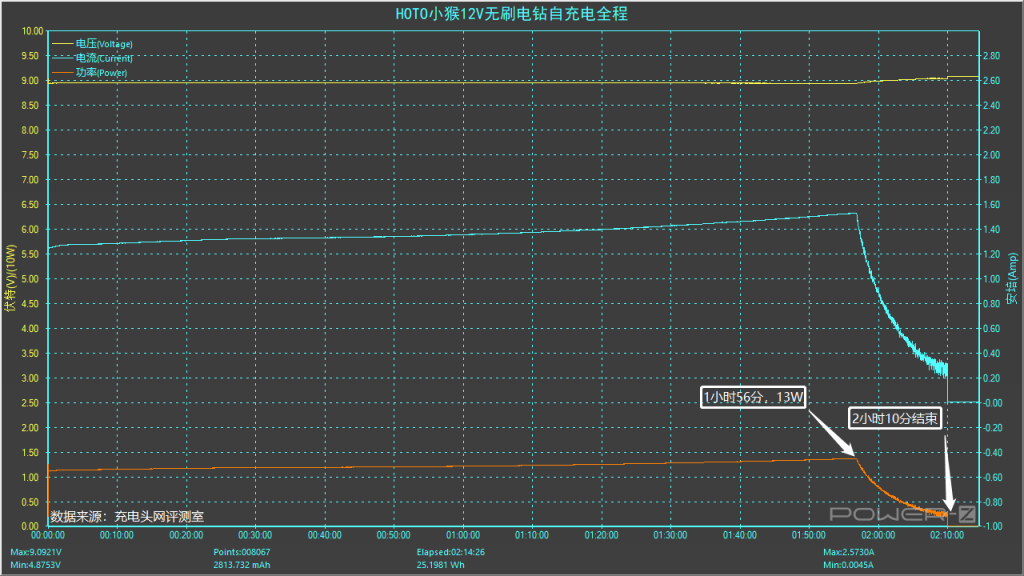Click the 8.50 voltage axis tick
The width and height of the screenshot is (1024, 576).
30,106
